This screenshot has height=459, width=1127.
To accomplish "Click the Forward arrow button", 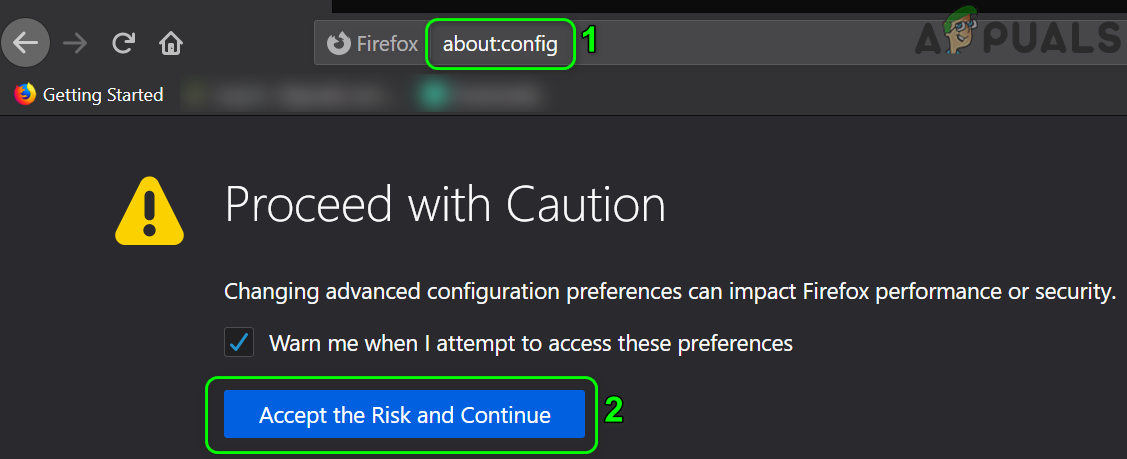I will click(75, 43).
